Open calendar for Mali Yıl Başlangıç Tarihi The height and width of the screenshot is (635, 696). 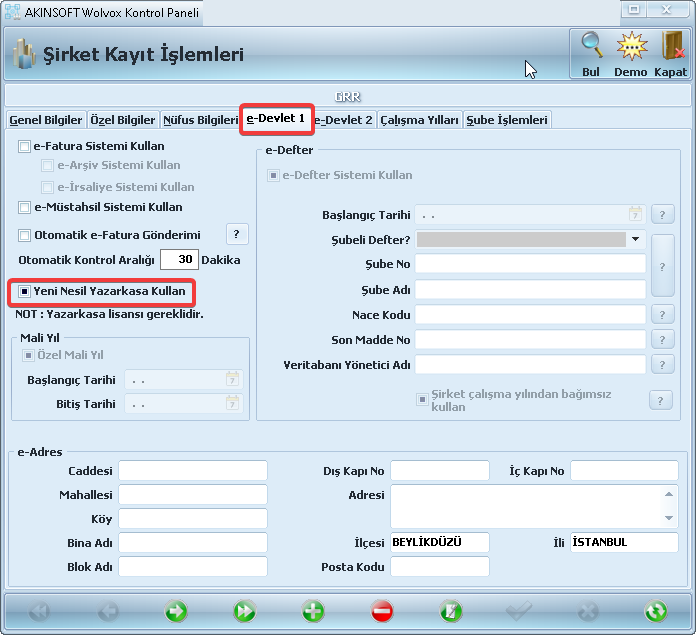pyautogui.click(x=232, y=379)
